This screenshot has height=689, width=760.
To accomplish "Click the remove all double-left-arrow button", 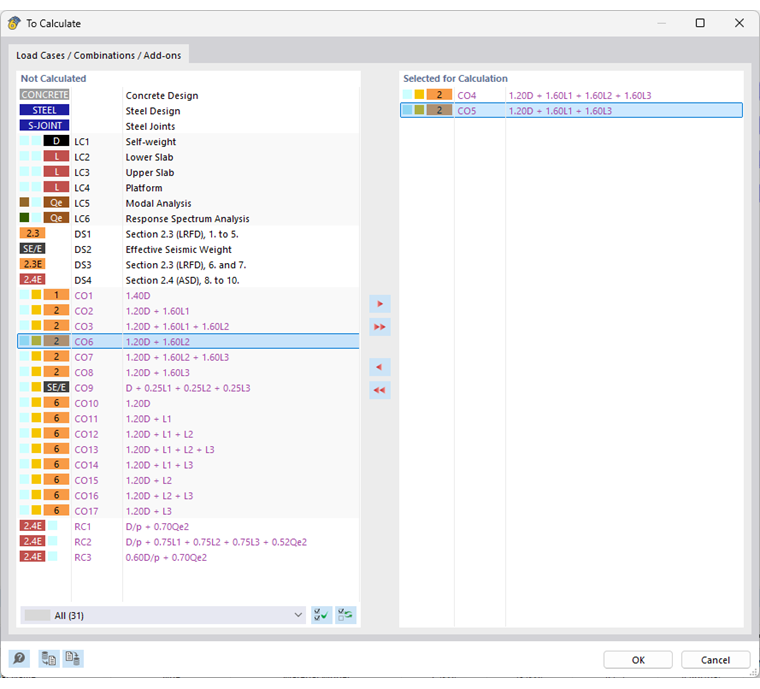I will pyautogui.click(x=380, y=390).
